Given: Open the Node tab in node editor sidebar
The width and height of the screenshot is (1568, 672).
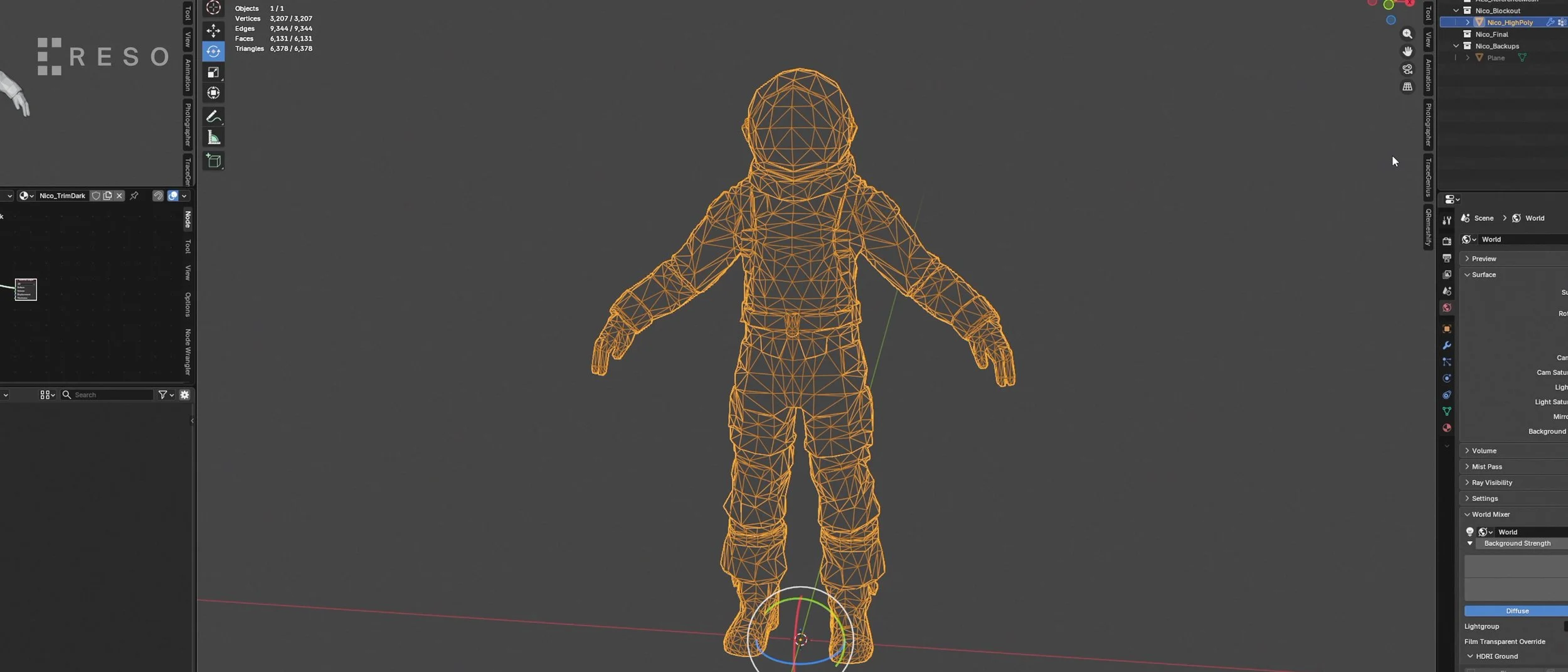Looking at the screenshot, I should 188,219.
